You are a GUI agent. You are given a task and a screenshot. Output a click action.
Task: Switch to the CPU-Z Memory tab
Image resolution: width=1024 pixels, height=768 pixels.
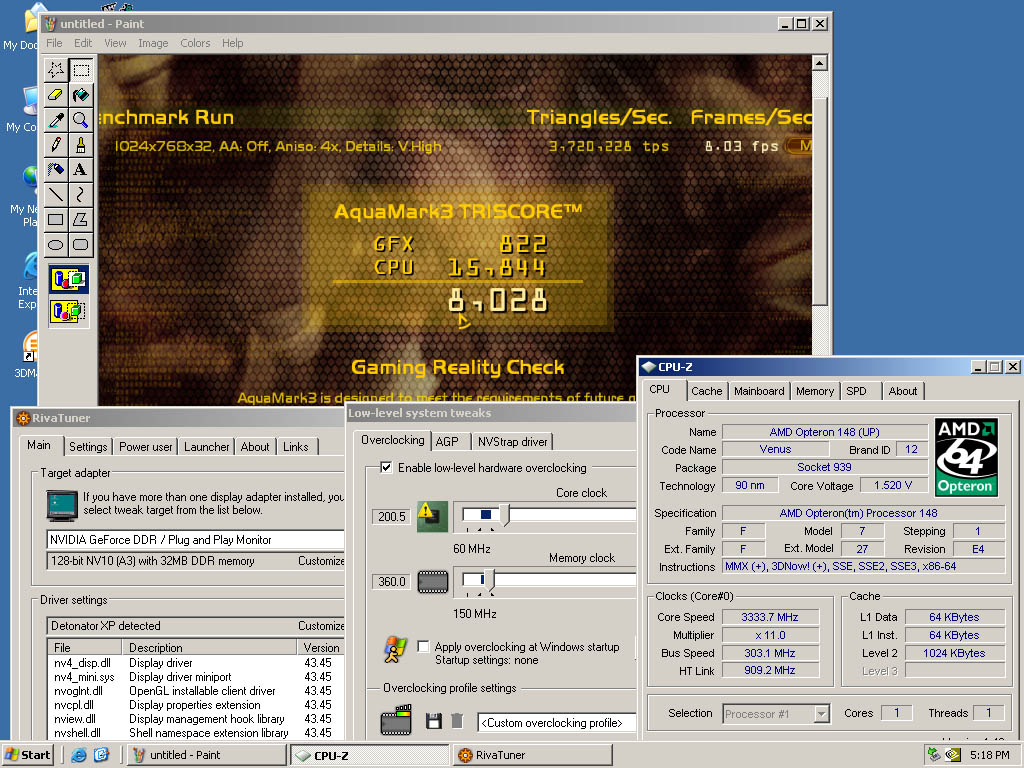(x=815, y=391)
